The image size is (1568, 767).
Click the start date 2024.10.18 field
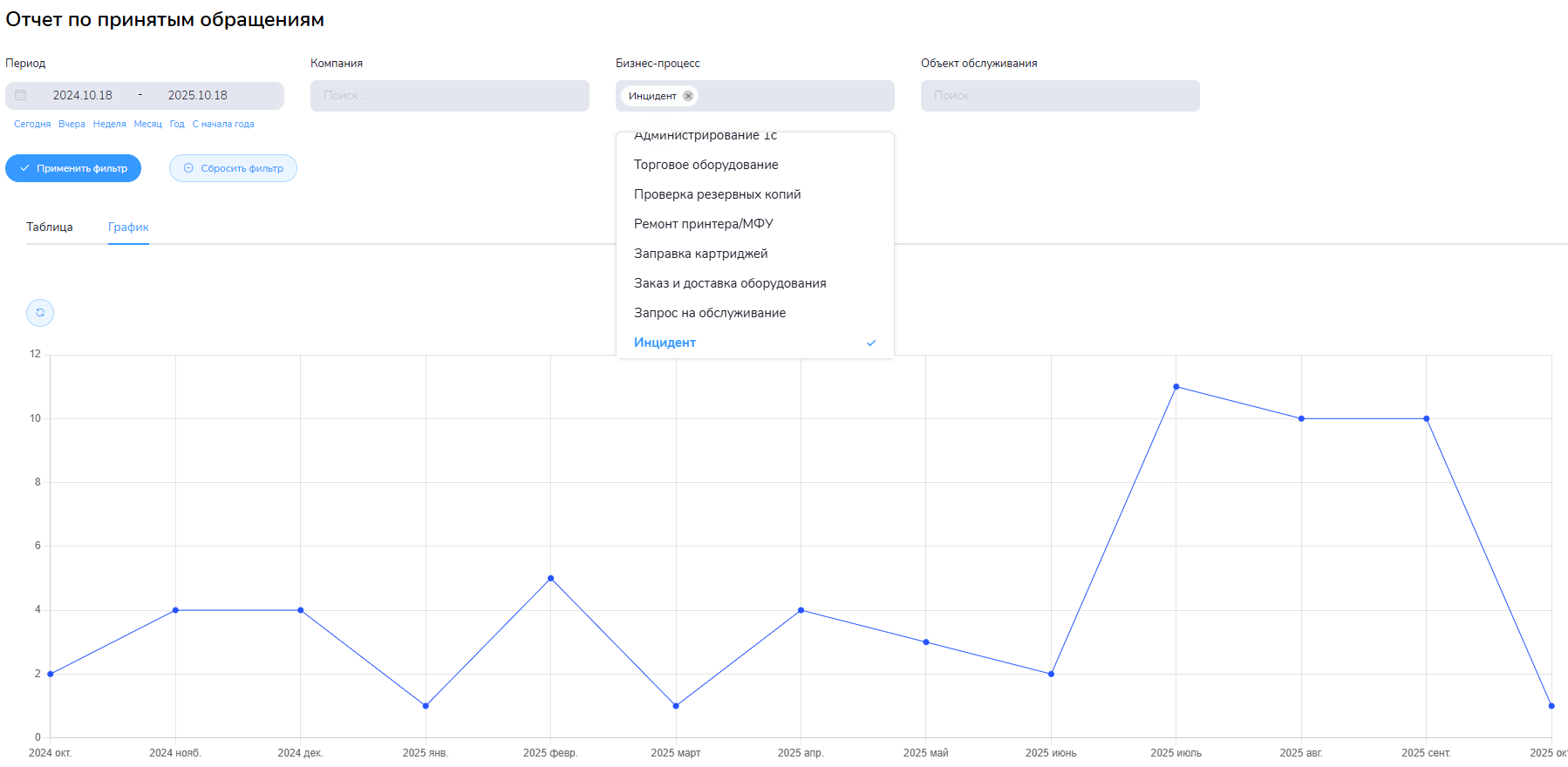click(x=83, y=95)
